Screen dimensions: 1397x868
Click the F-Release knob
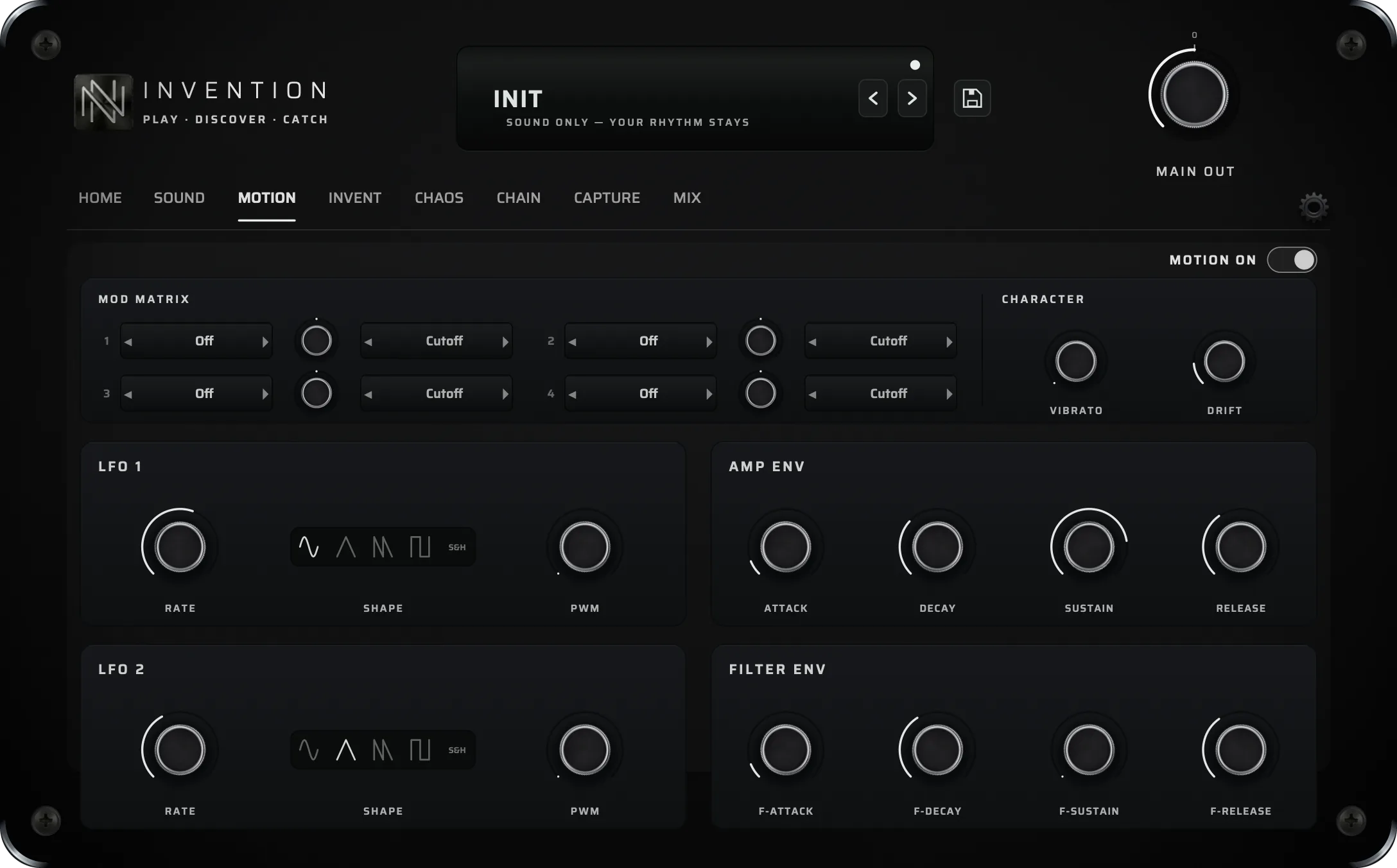click(1240, 750)
